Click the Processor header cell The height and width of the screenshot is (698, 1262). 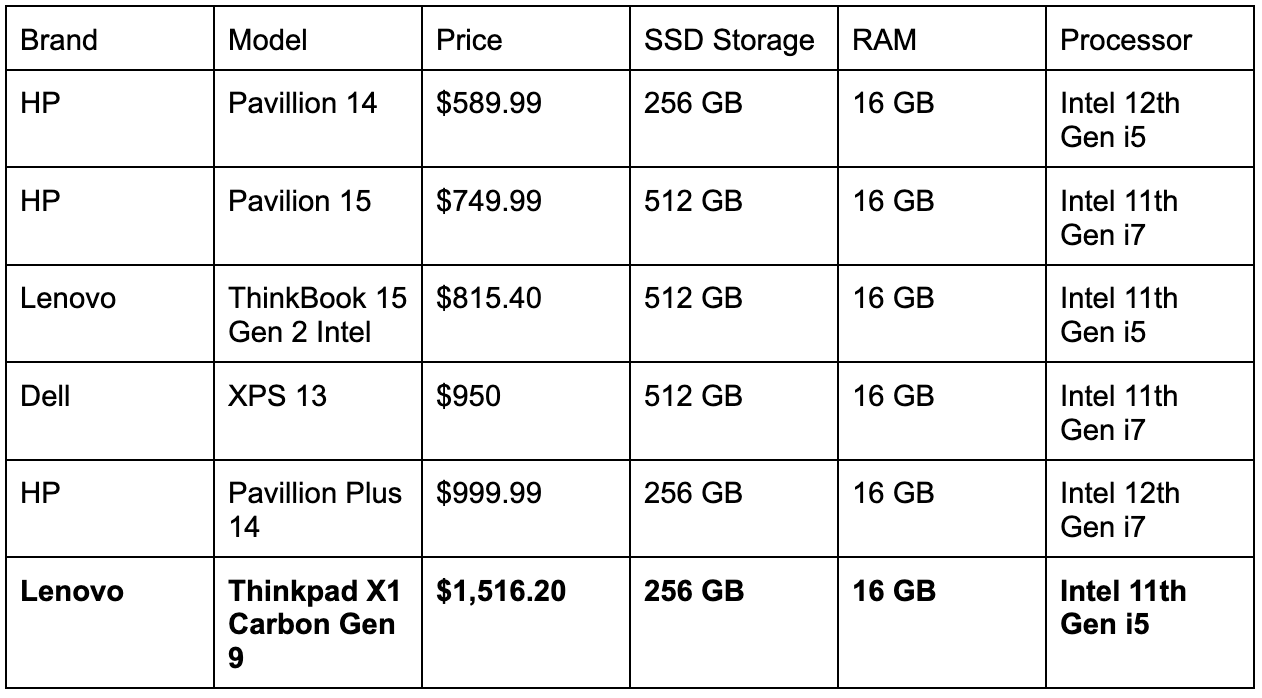click(1126, 40)
